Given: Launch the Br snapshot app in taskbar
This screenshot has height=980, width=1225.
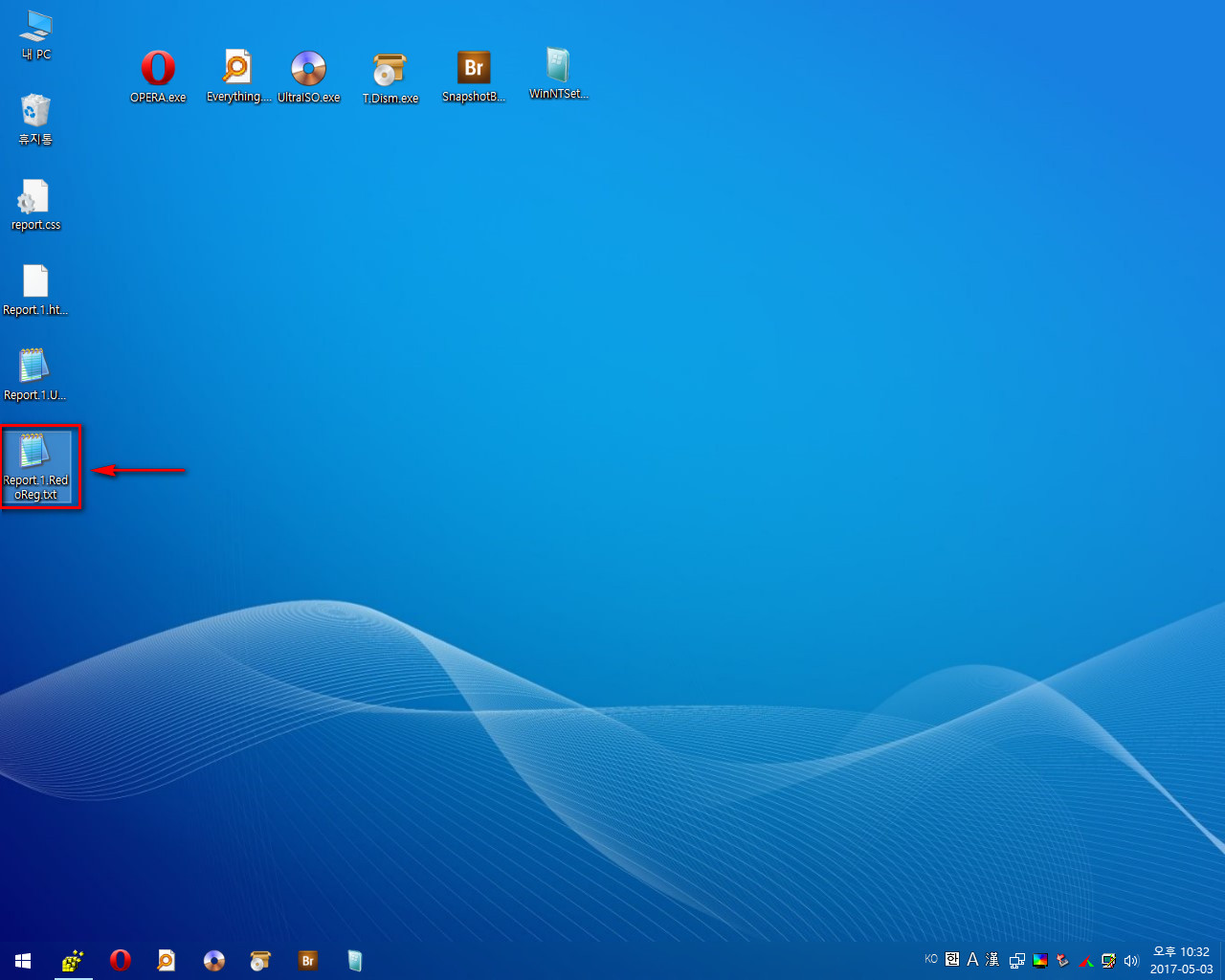Looking at the screenshot, I should [x=307, y=960].
